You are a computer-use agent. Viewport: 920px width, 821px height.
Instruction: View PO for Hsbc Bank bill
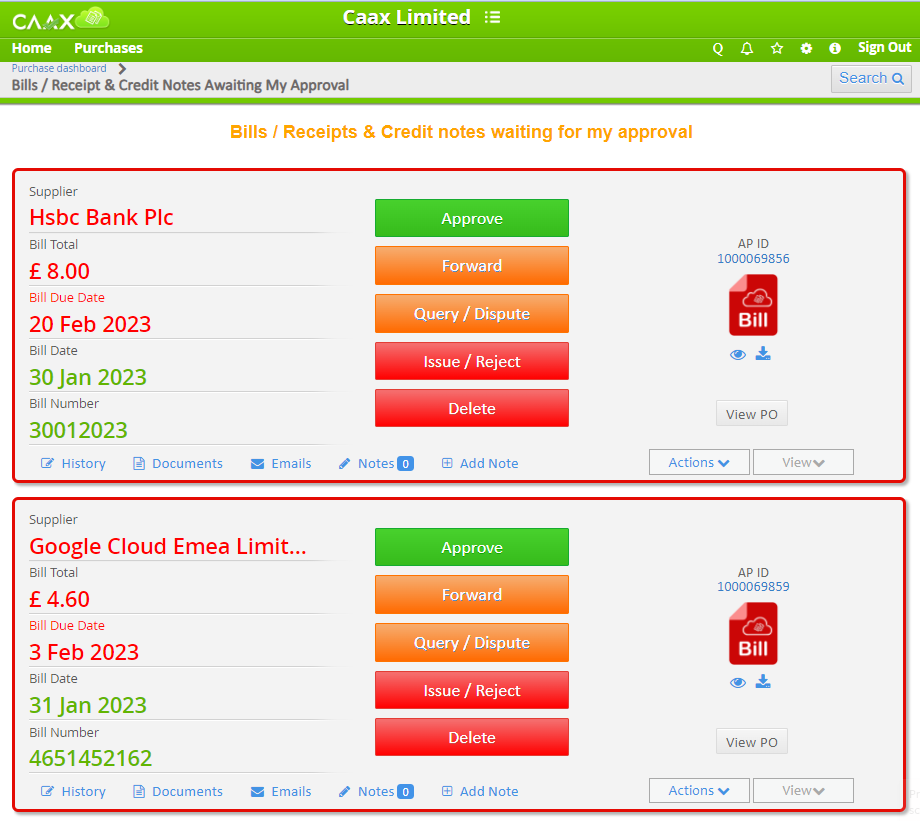pos(752,414)
